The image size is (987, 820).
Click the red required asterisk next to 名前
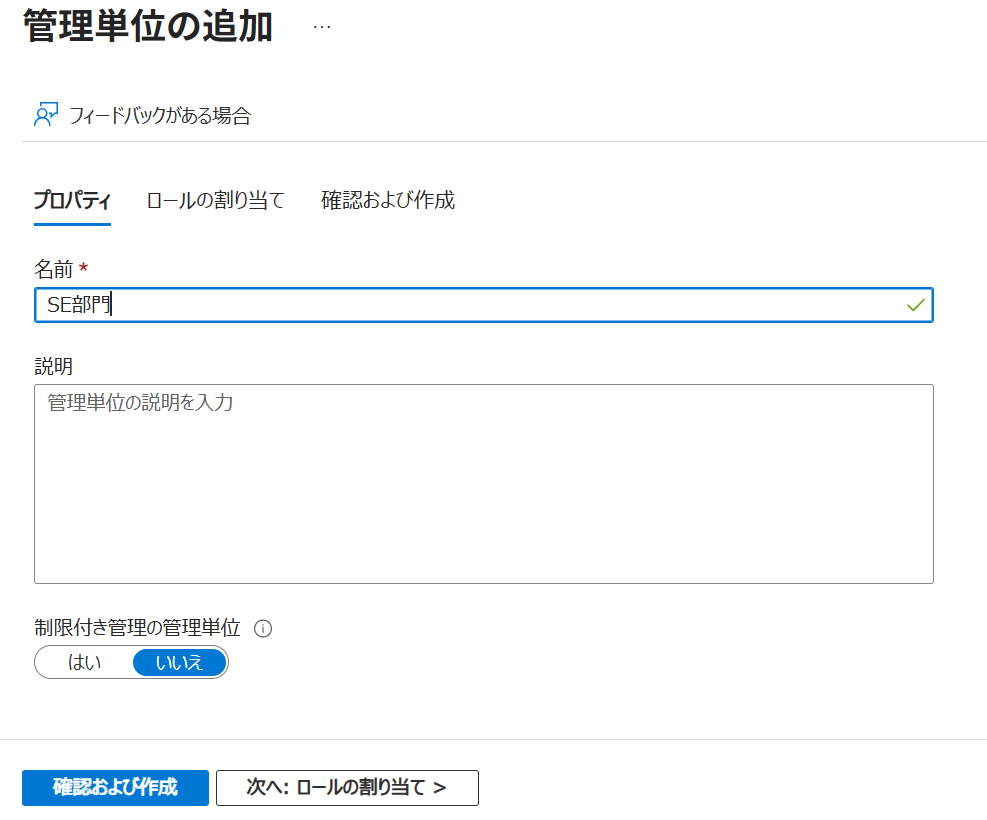coord(84,267)
